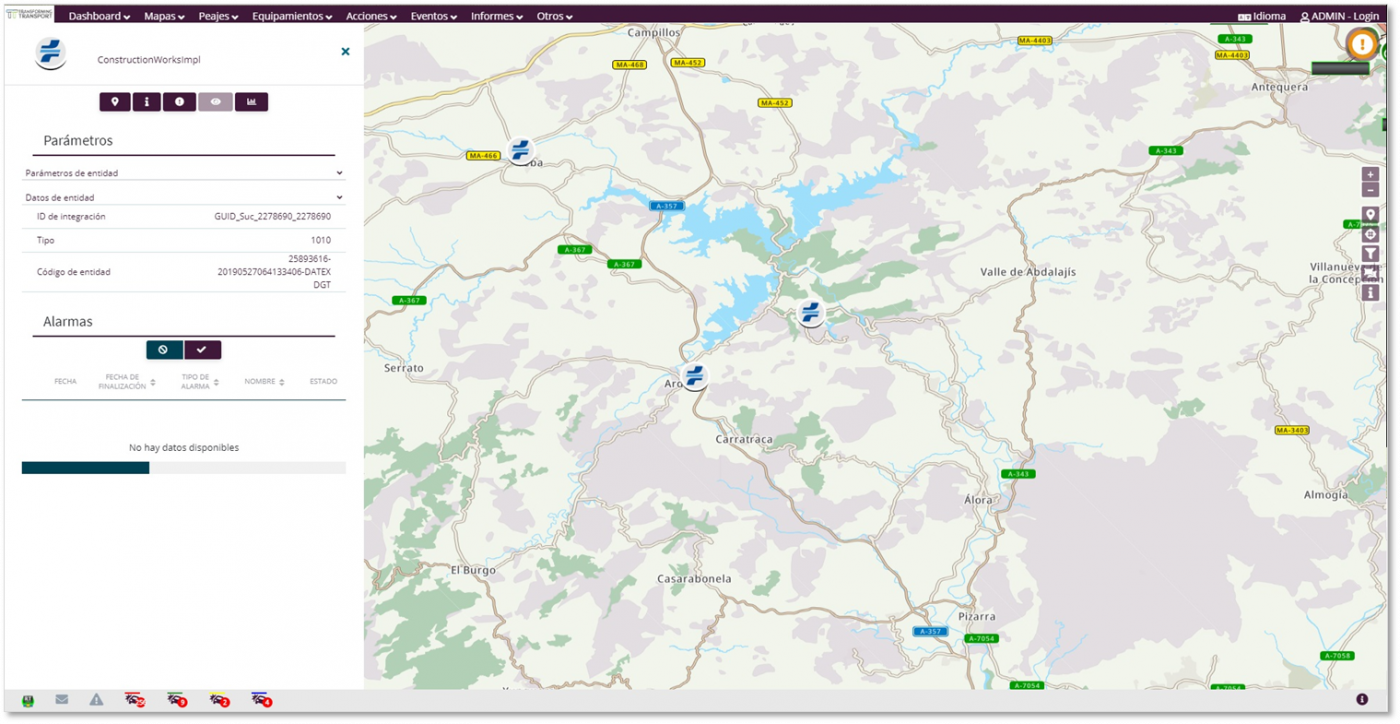Open the Otros dropdown menu

pyautogui.click(x=555, y=16)
